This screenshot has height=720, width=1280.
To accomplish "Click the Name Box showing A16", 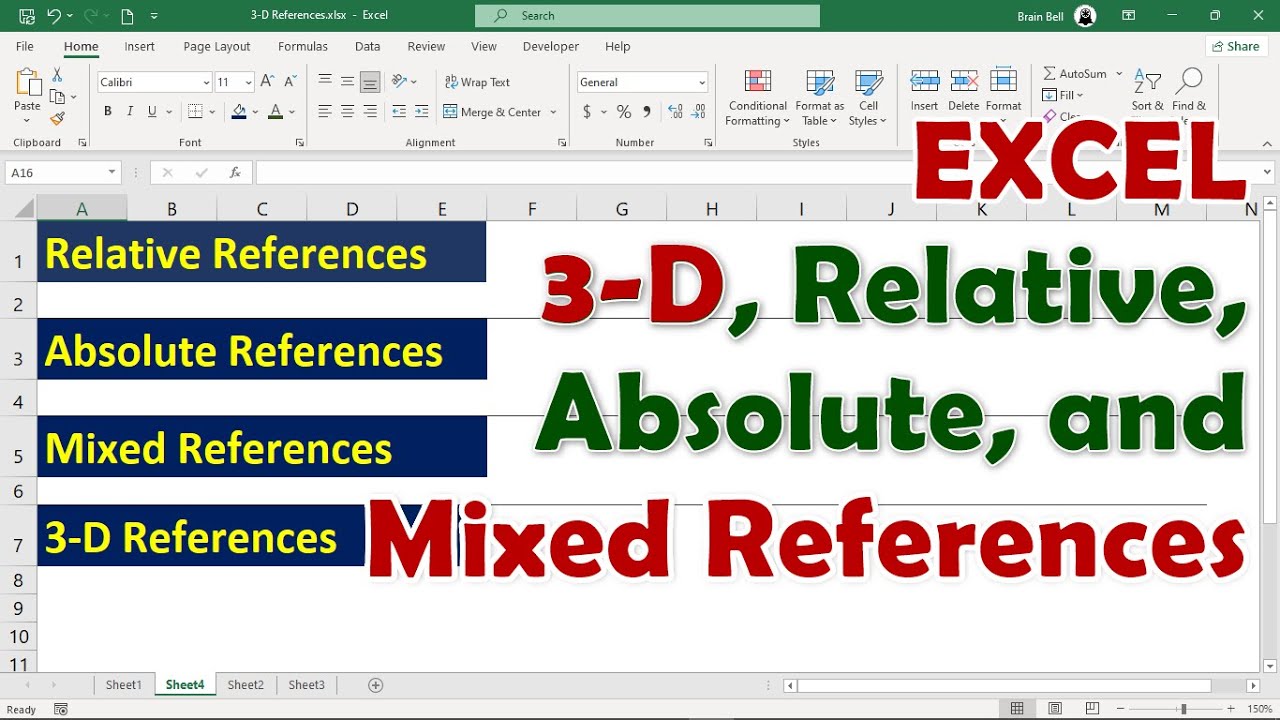I will point(62,173).
